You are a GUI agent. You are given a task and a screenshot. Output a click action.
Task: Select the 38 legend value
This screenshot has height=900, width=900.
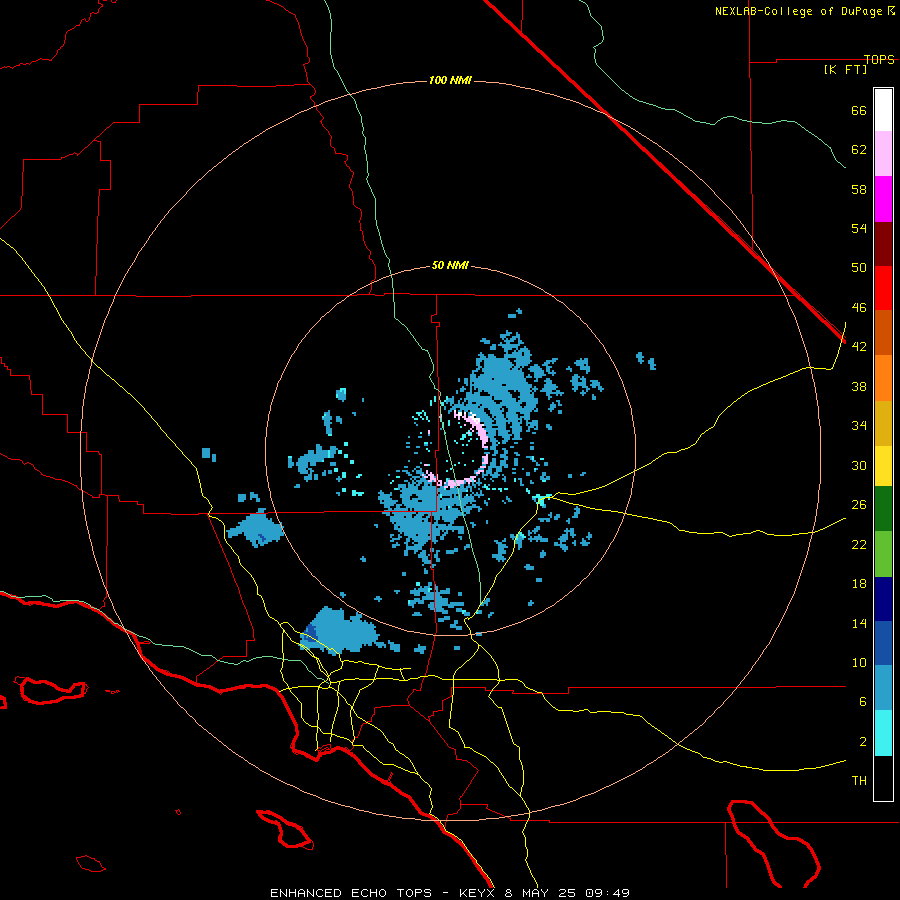pyautogui.click(x=859, y=386)
